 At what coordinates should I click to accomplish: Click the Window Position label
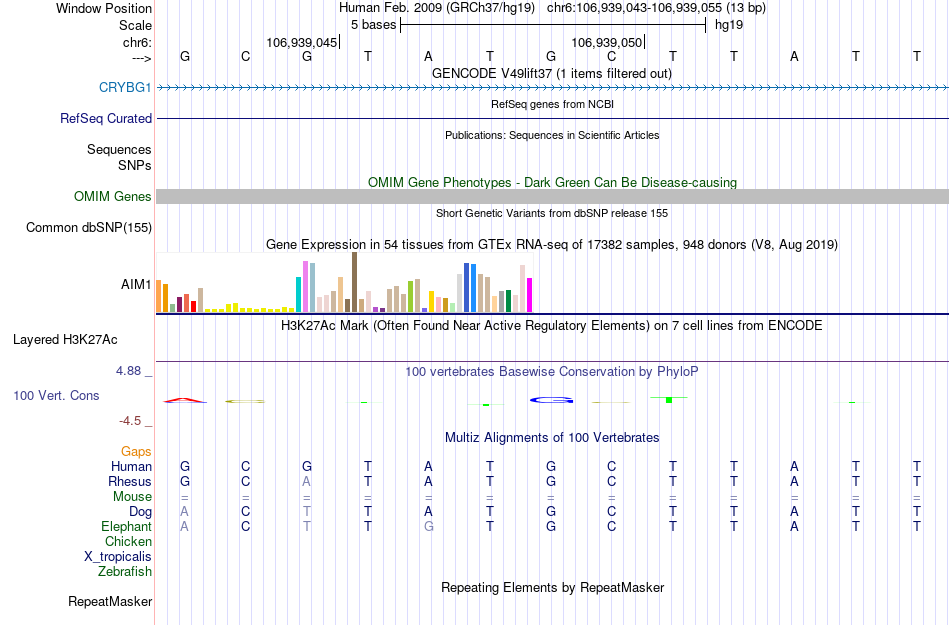click(104, 8)
